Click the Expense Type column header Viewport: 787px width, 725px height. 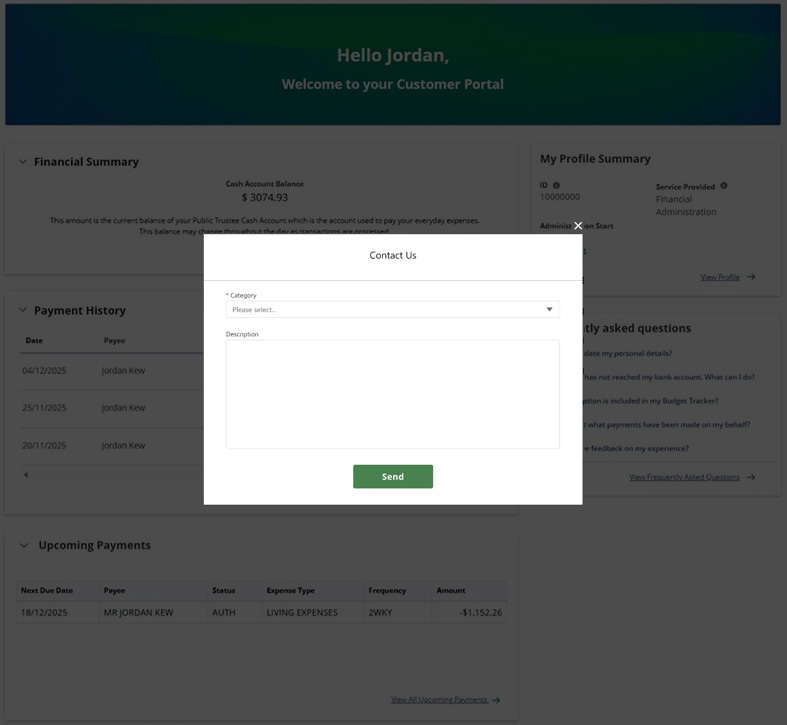pyautogui.click(x=291, y=590)
